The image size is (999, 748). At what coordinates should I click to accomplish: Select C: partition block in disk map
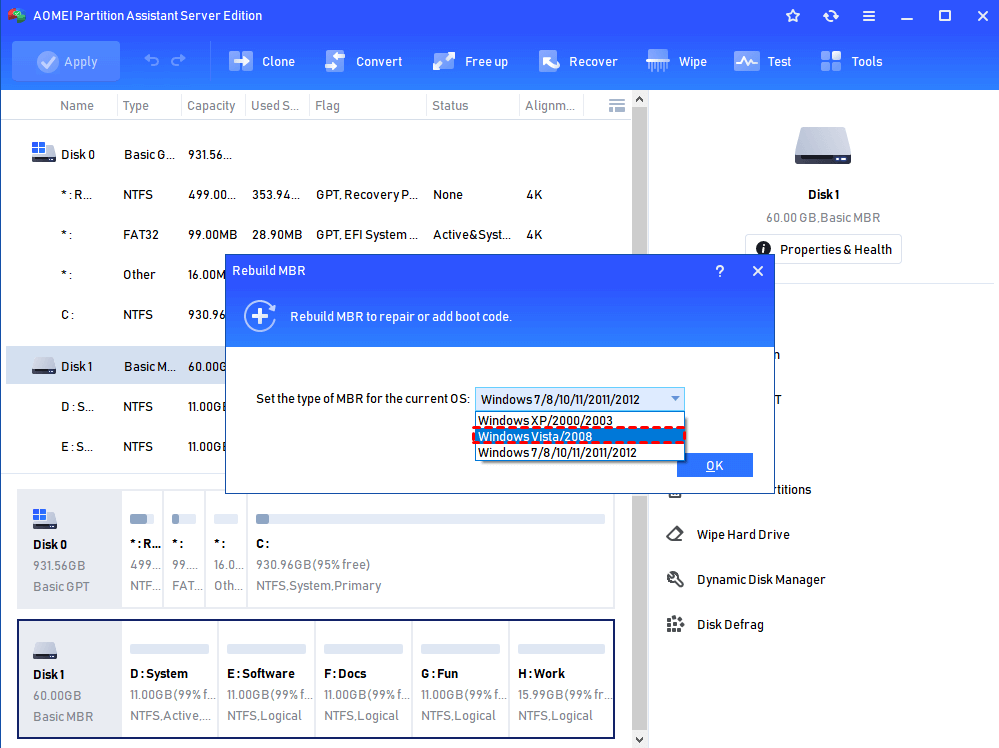(431, 549)
